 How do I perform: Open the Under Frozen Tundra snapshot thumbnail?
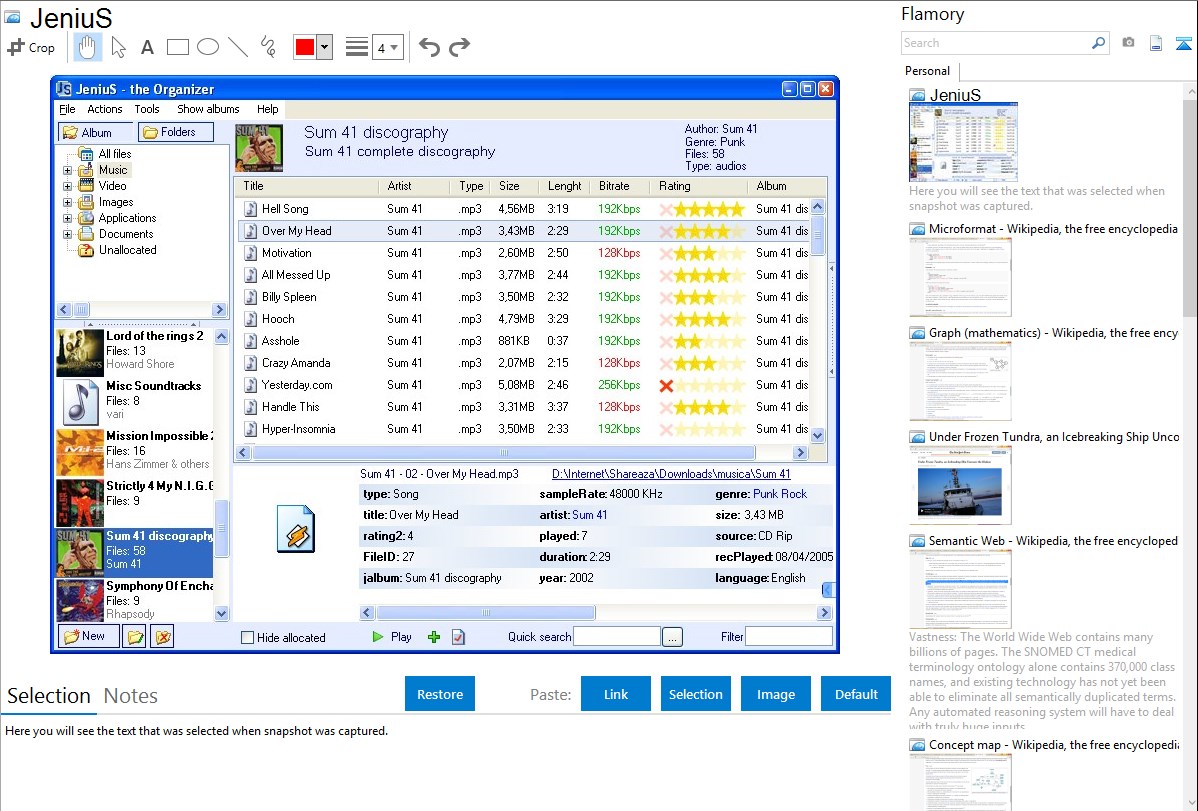pyautogui.click(x=960, y=485)
